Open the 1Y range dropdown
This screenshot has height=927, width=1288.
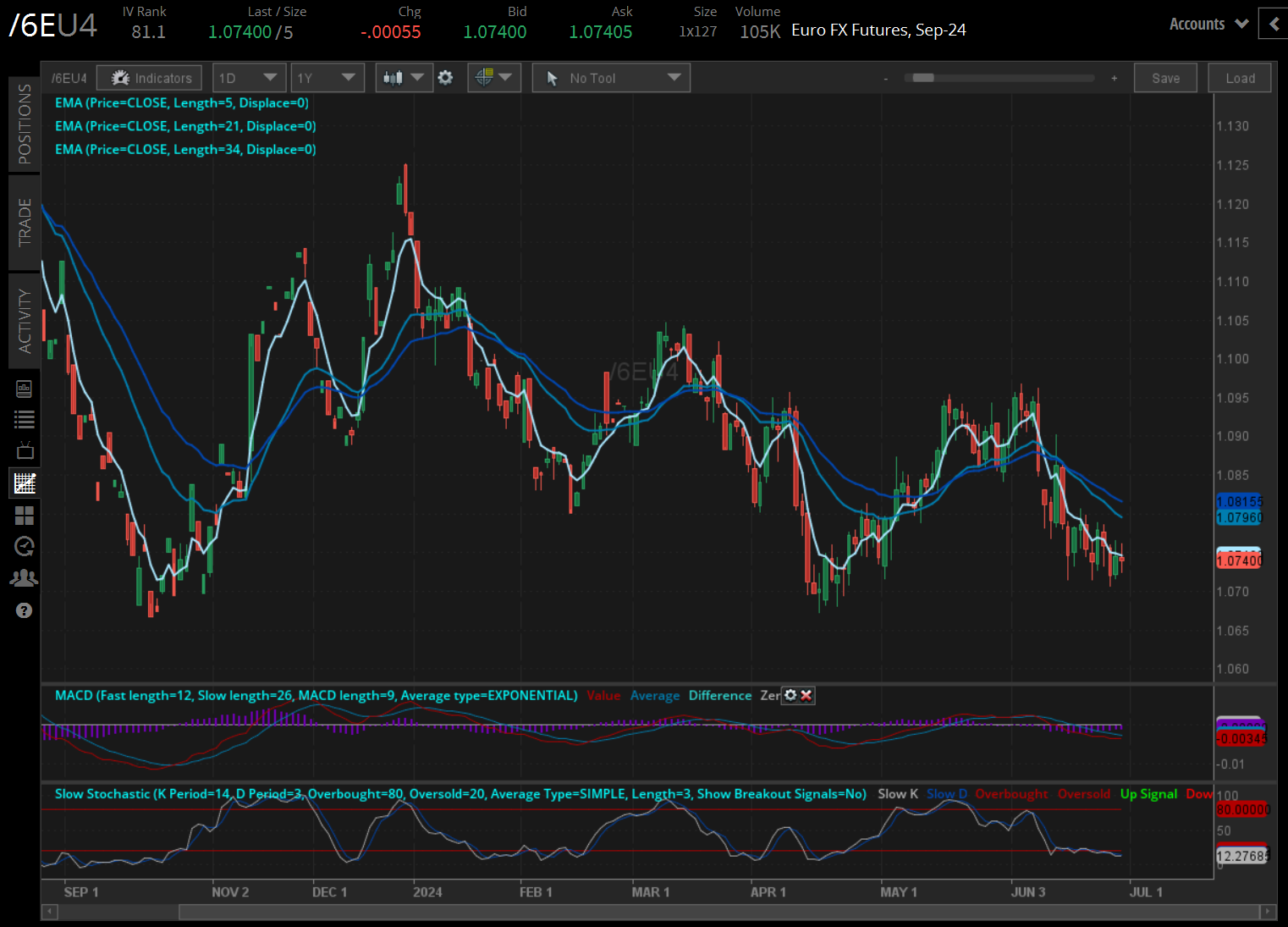[328, 77]
